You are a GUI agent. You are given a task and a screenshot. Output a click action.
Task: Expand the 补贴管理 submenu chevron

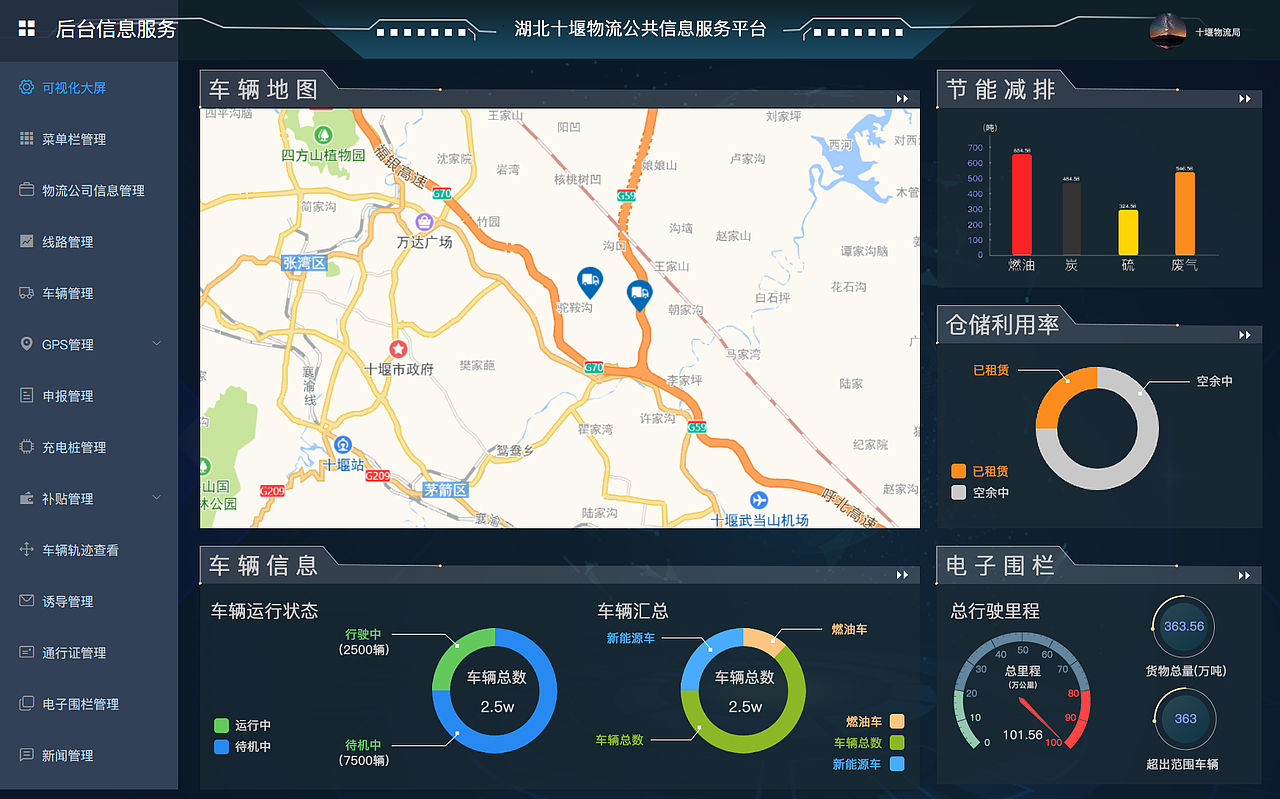coord(156,498)
